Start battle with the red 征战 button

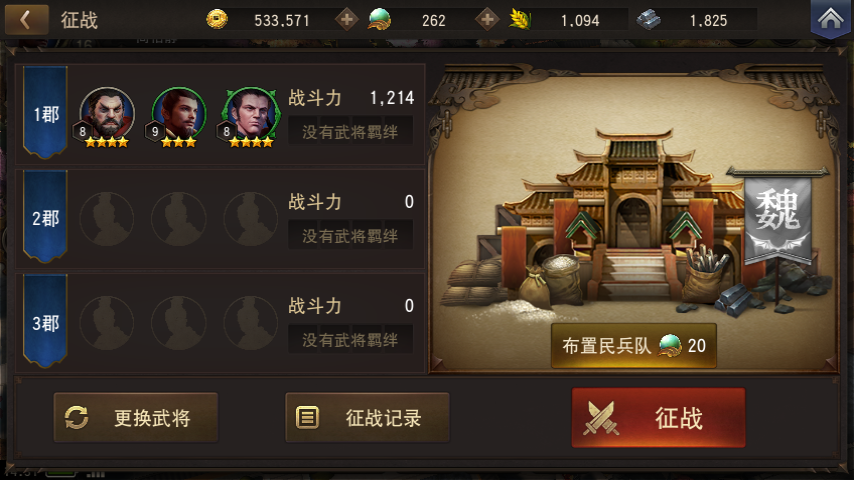pos(658,418)
